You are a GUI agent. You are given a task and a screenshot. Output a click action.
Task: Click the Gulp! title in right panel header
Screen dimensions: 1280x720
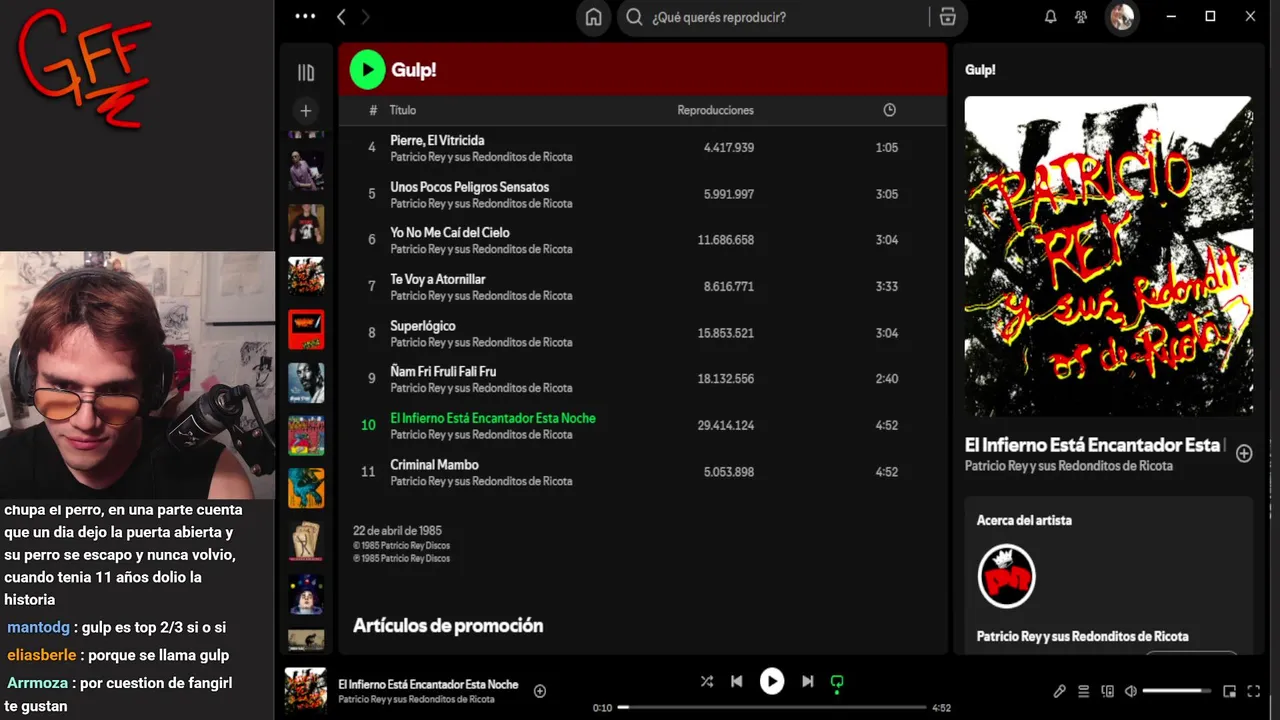click(x=980, y=70)
